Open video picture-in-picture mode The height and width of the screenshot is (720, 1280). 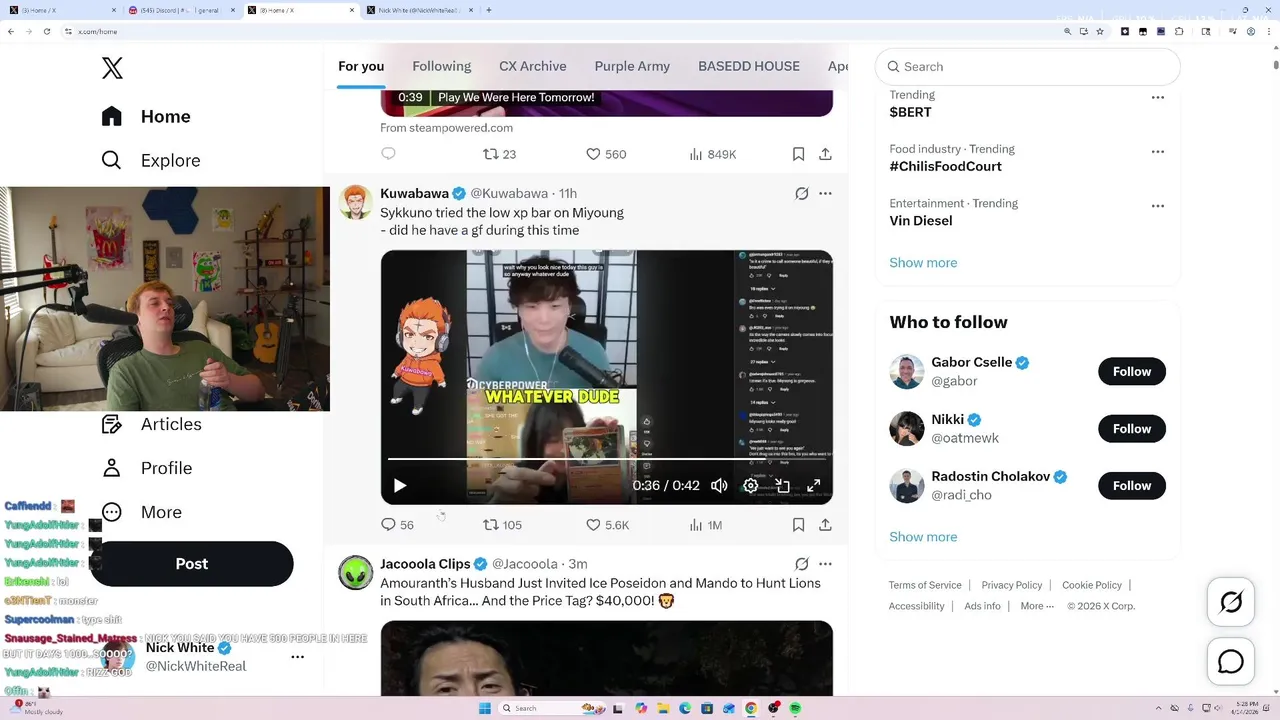point(782,485)
